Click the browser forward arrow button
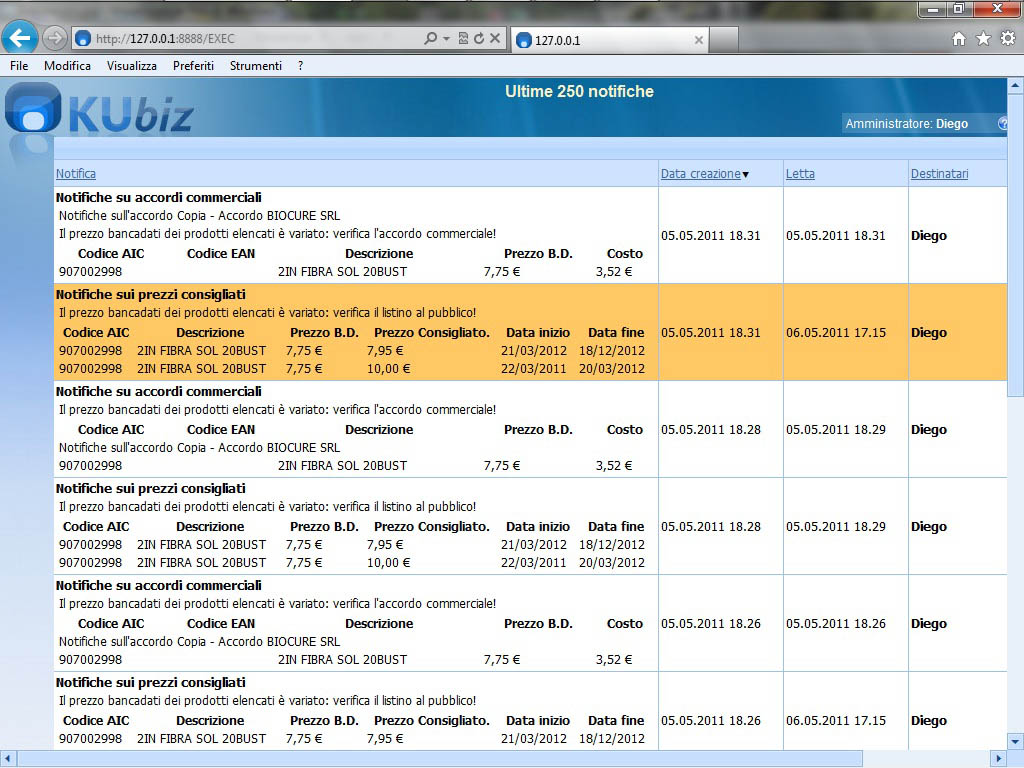The width and height of the screenshot is (1024, 768). [x=55, y=39]
